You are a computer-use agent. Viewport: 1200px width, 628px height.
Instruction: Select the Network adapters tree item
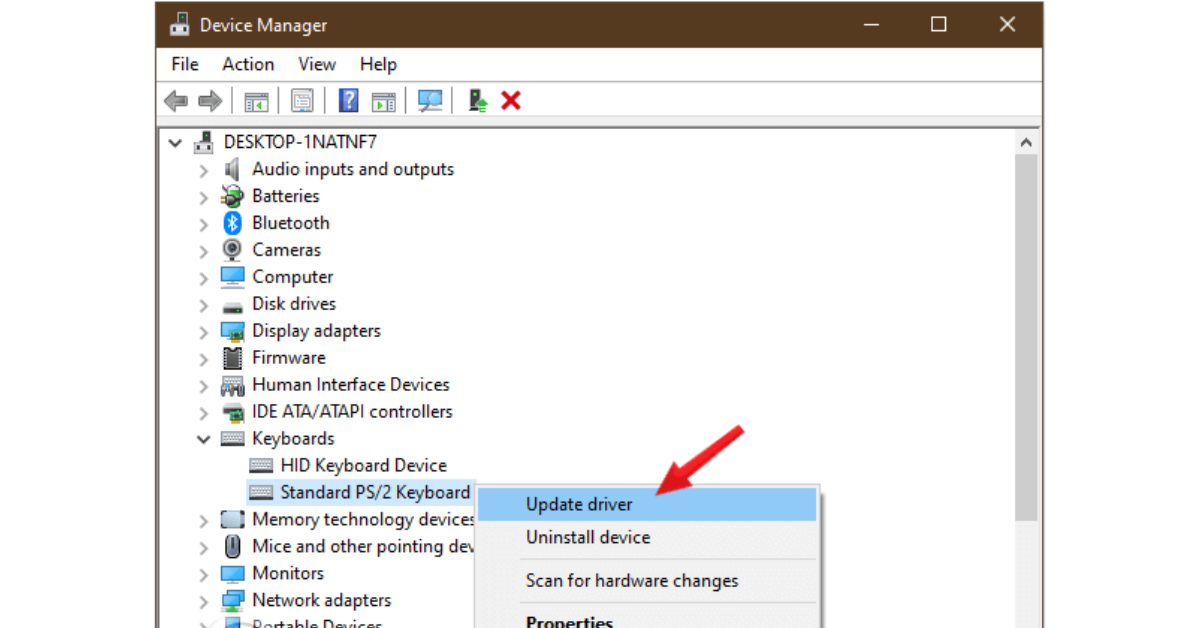322,600
